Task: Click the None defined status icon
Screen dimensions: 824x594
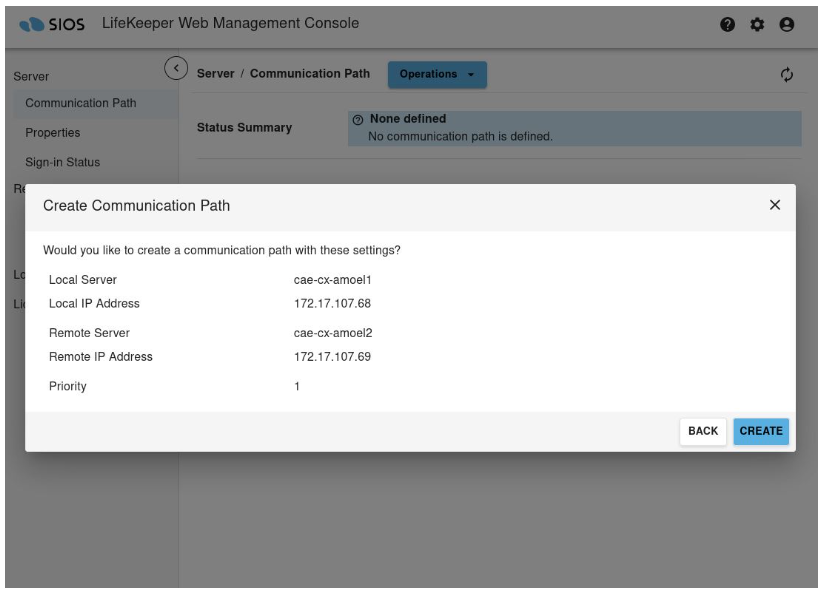Action: [358, 120]
